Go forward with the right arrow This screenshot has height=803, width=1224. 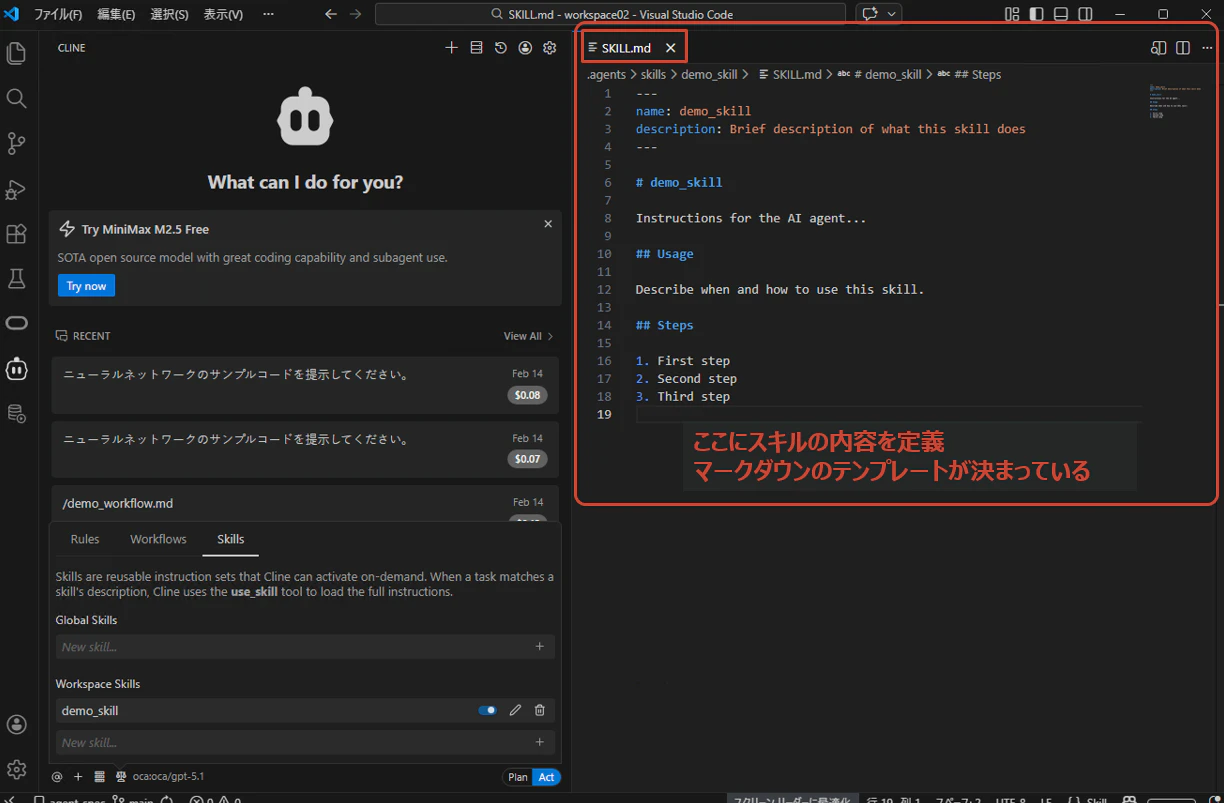pyautogui.click(x=356, y=15)
